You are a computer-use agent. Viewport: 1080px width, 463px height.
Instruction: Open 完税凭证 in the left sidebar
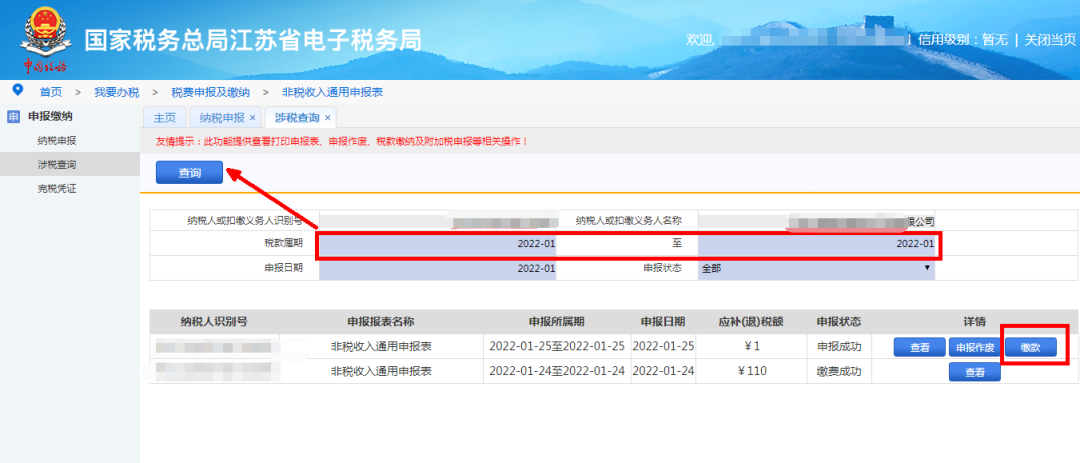[x=56, y=188]
